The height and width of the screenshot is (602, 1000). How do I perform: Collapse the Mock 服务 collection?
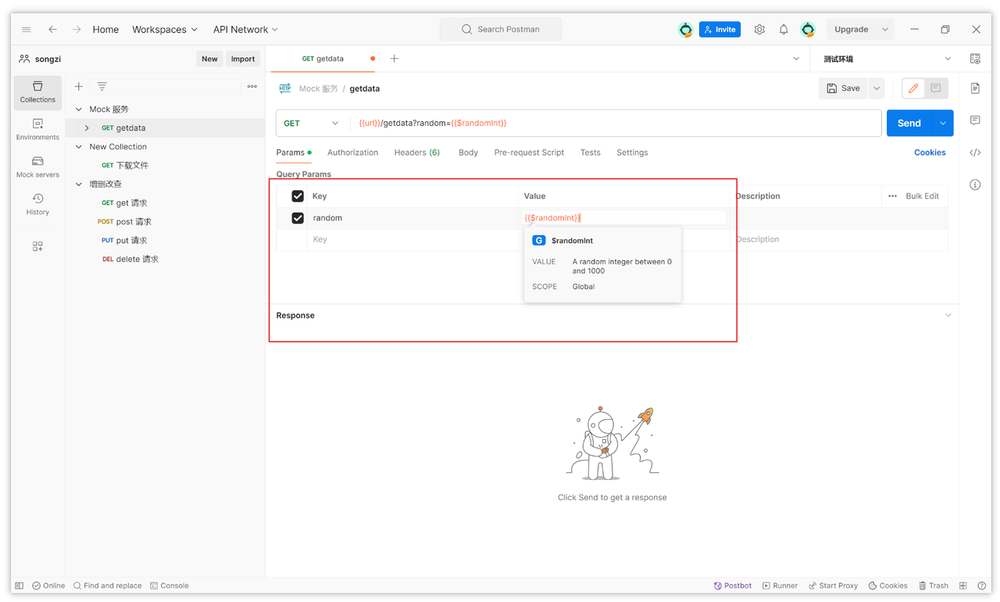[79, 109]
